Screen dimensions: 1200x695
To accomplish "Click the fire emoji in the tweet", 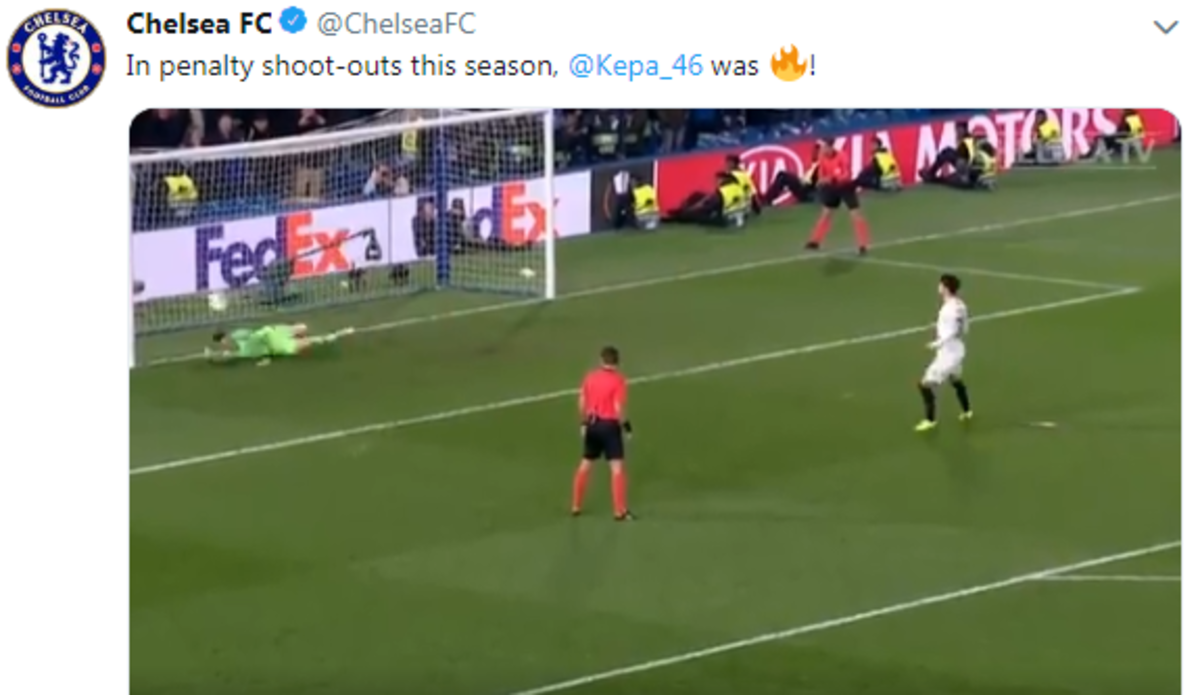I will (x=790, y=66).
